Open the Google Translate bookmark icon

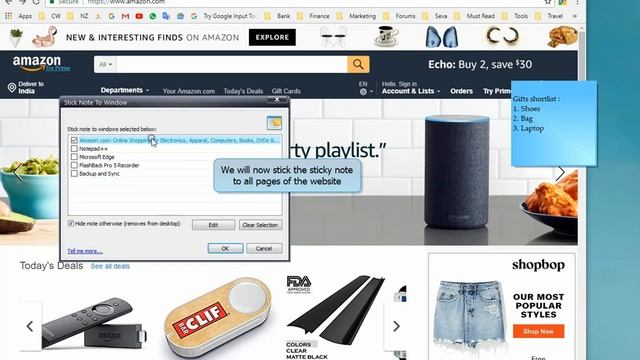coord(166,16)
